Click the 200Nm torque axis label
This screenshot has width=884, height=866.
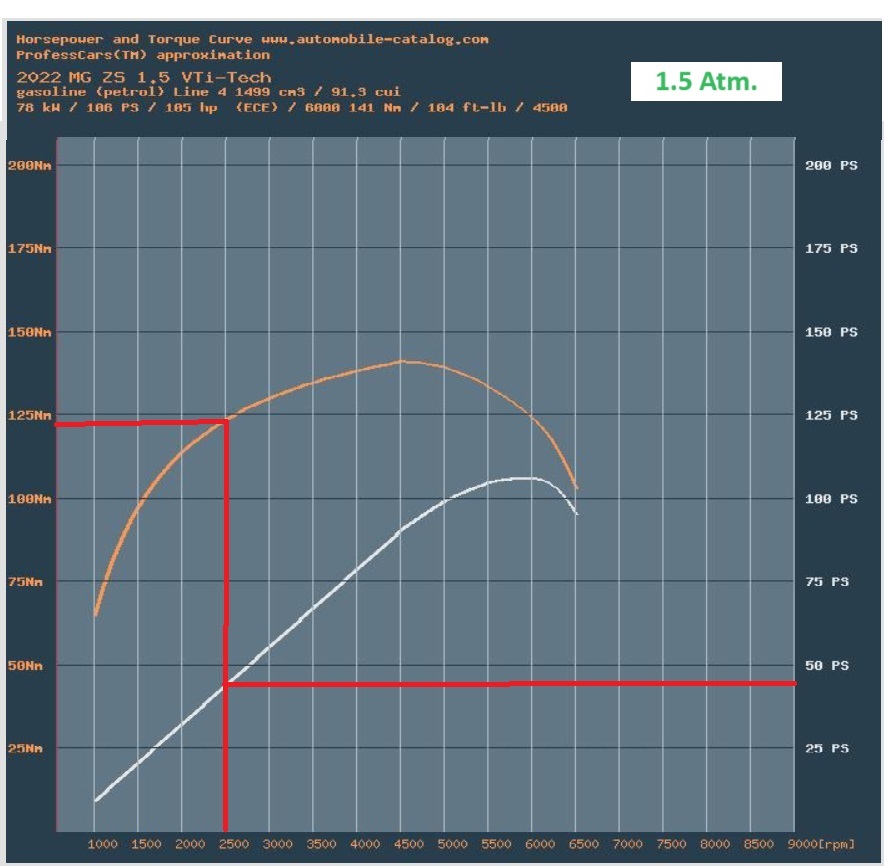pos(29,165)
